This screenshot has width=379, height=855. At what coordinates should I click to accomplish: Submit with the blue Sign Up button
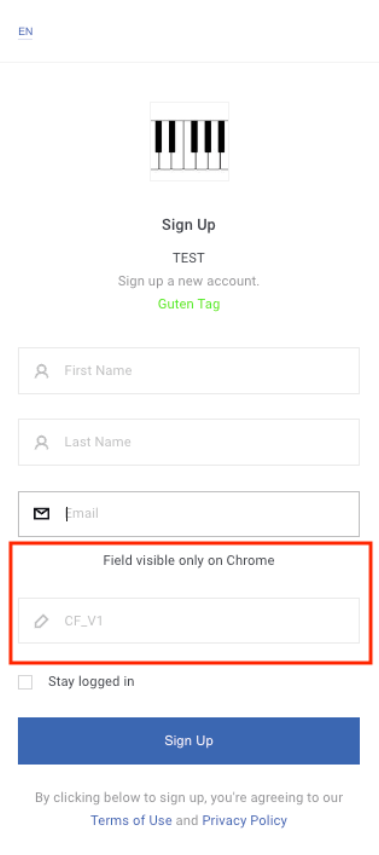189,740
